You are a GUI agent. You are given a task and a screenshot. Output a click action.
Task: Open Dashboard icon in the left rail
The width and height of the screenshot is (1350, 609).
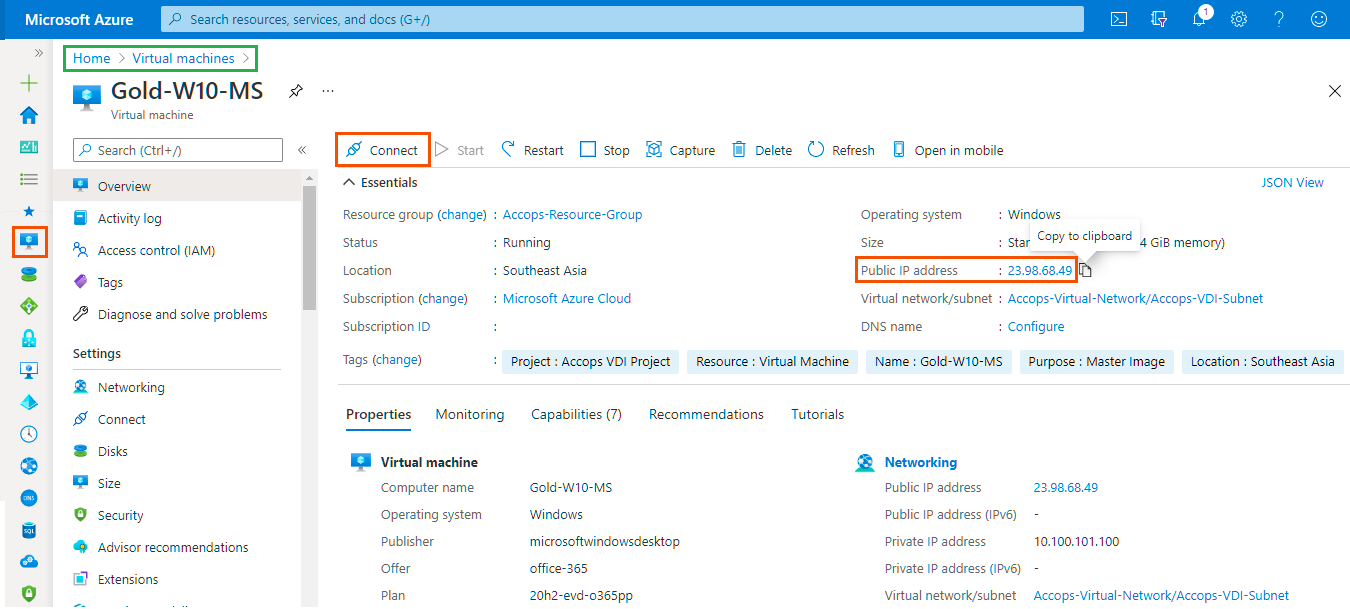29,147
